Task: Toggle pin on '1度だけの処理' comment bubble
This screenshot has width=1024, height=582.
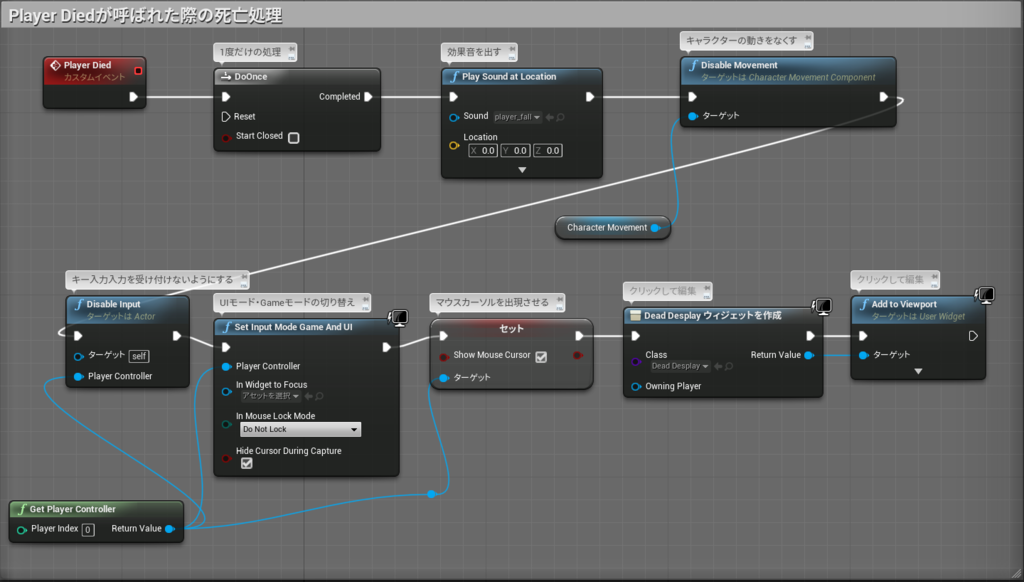Action: click(x=291, y=49)
